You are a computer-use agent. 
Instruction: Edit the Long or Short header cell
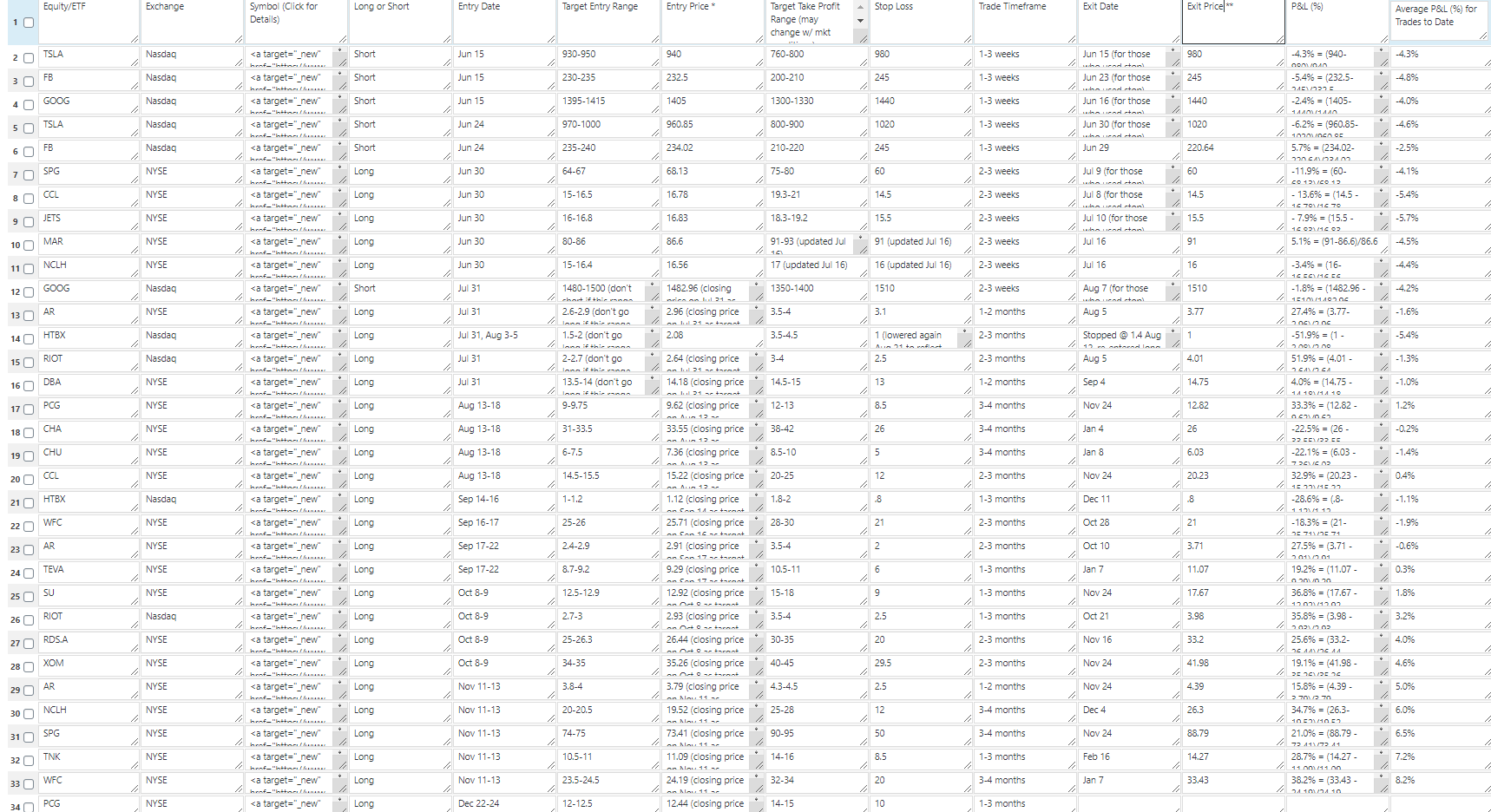(401, 22)
